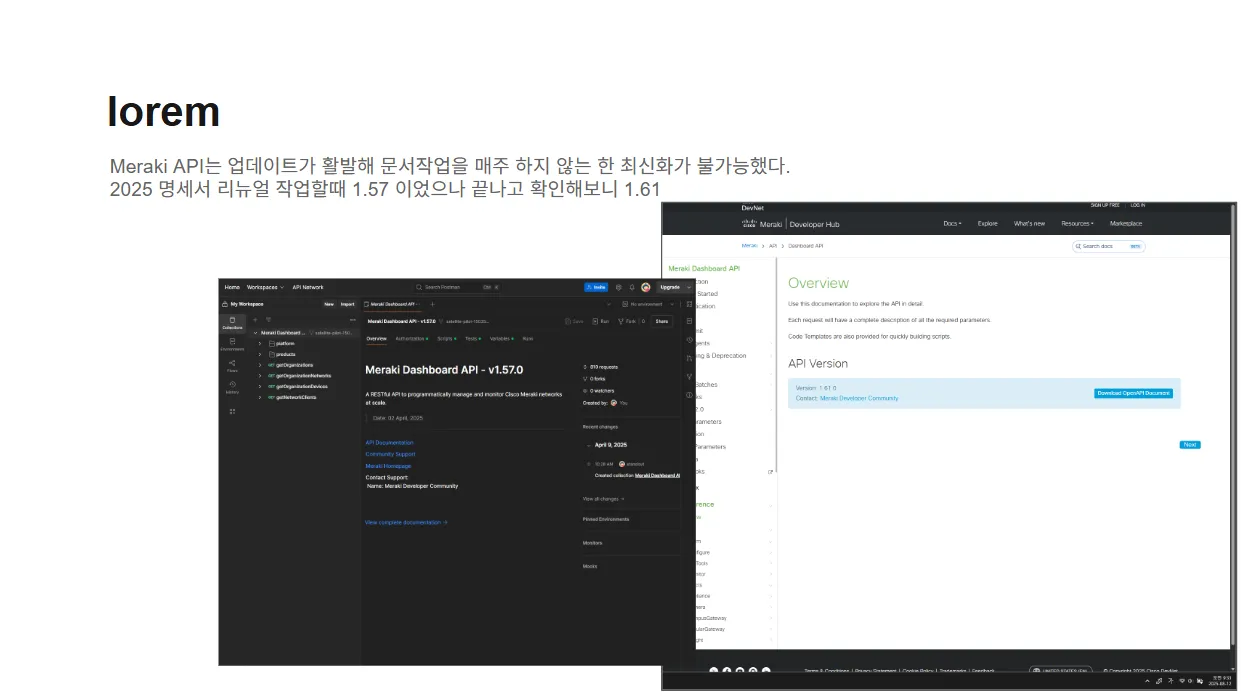Click the Import button in My Workspace
This screenshot has width=1253, height=699.
(347, 304)
